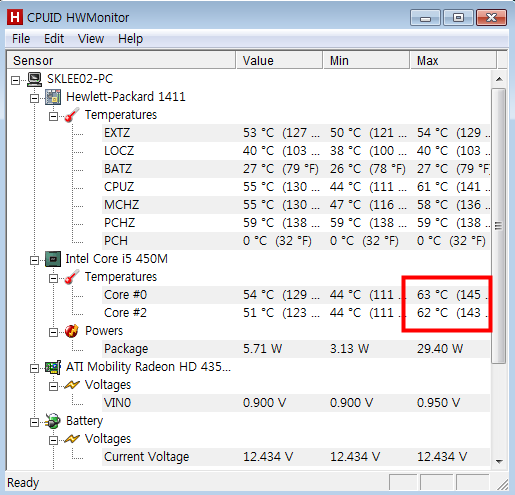Collapse Temperatures under Hewlett-Packard 1411

[x=53, y=117]
